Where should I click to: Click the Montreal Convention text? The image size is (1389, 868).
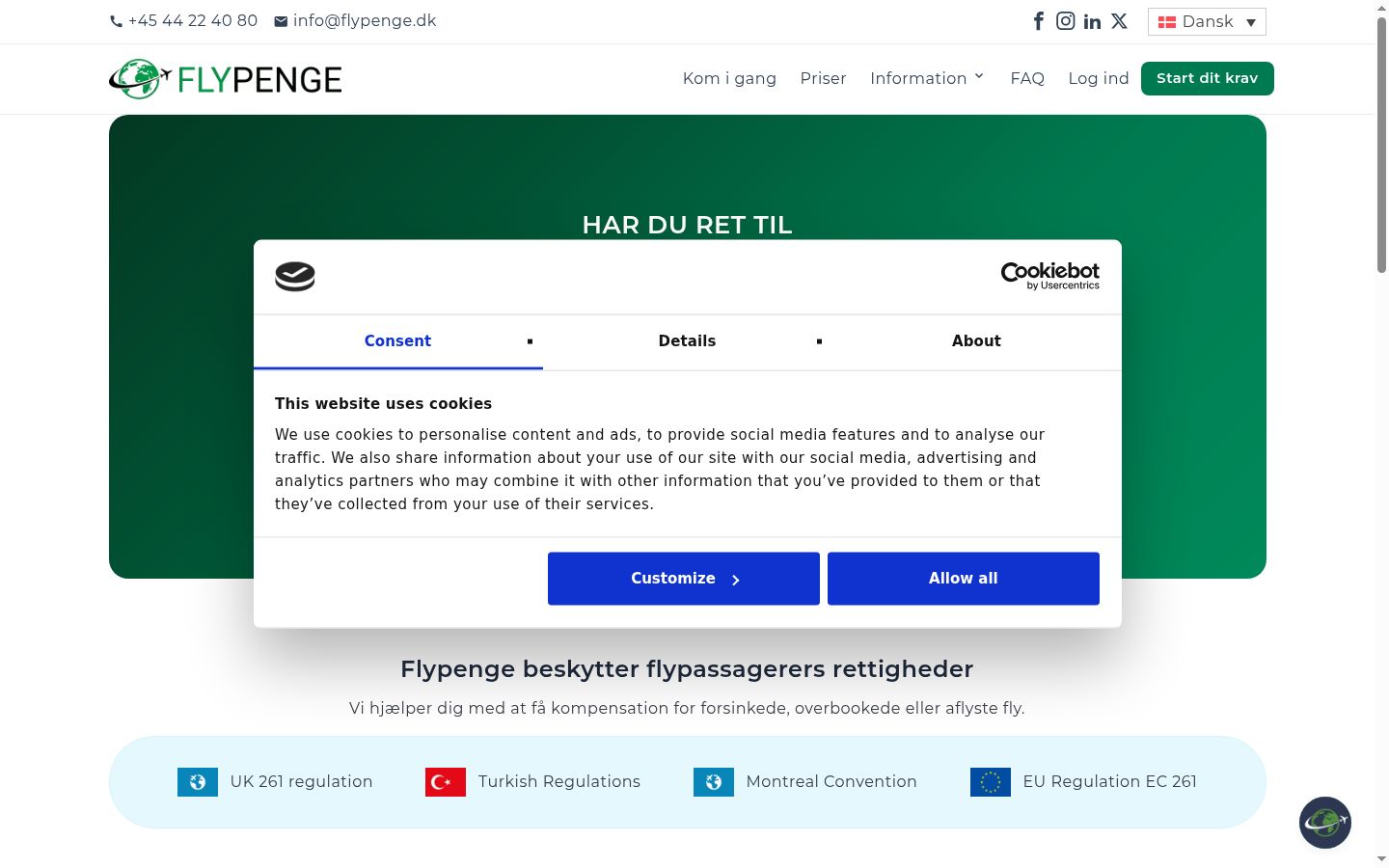(x=831, y=782)
